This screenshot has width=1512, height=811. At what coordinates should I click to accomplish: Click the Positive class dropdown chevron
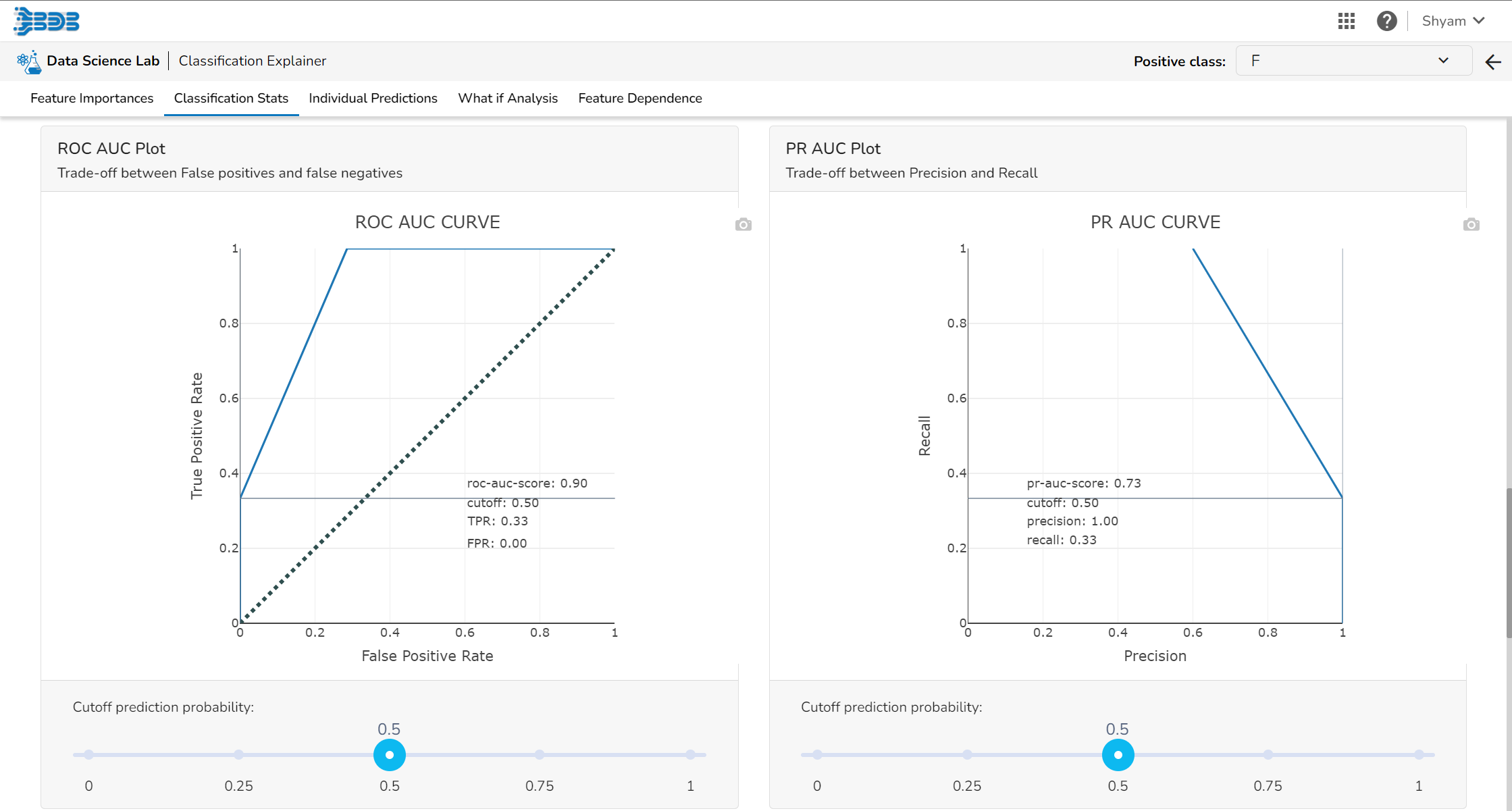[x=1443, y=61]
